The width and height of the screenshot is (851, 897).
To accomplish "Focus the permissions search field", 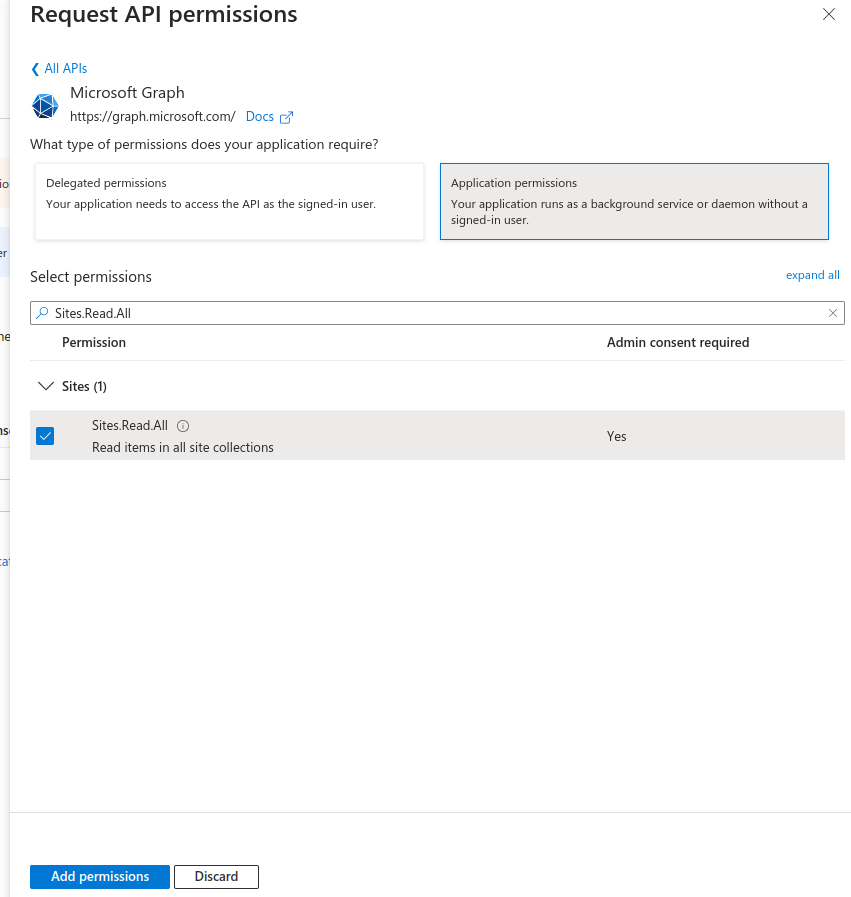I will (437, 313).
